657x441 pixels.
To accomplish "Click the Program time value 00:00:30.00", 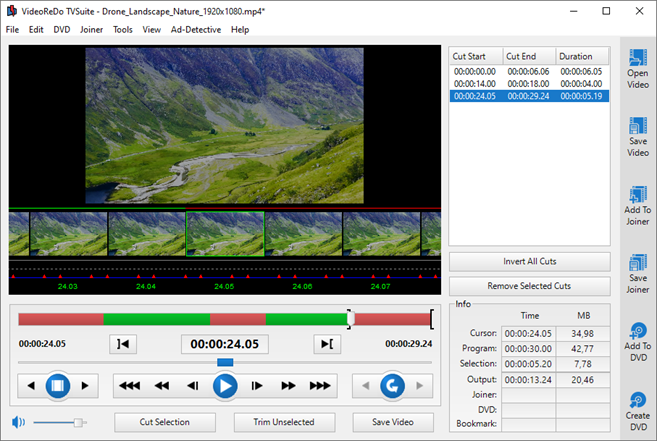I will point(528,349).
